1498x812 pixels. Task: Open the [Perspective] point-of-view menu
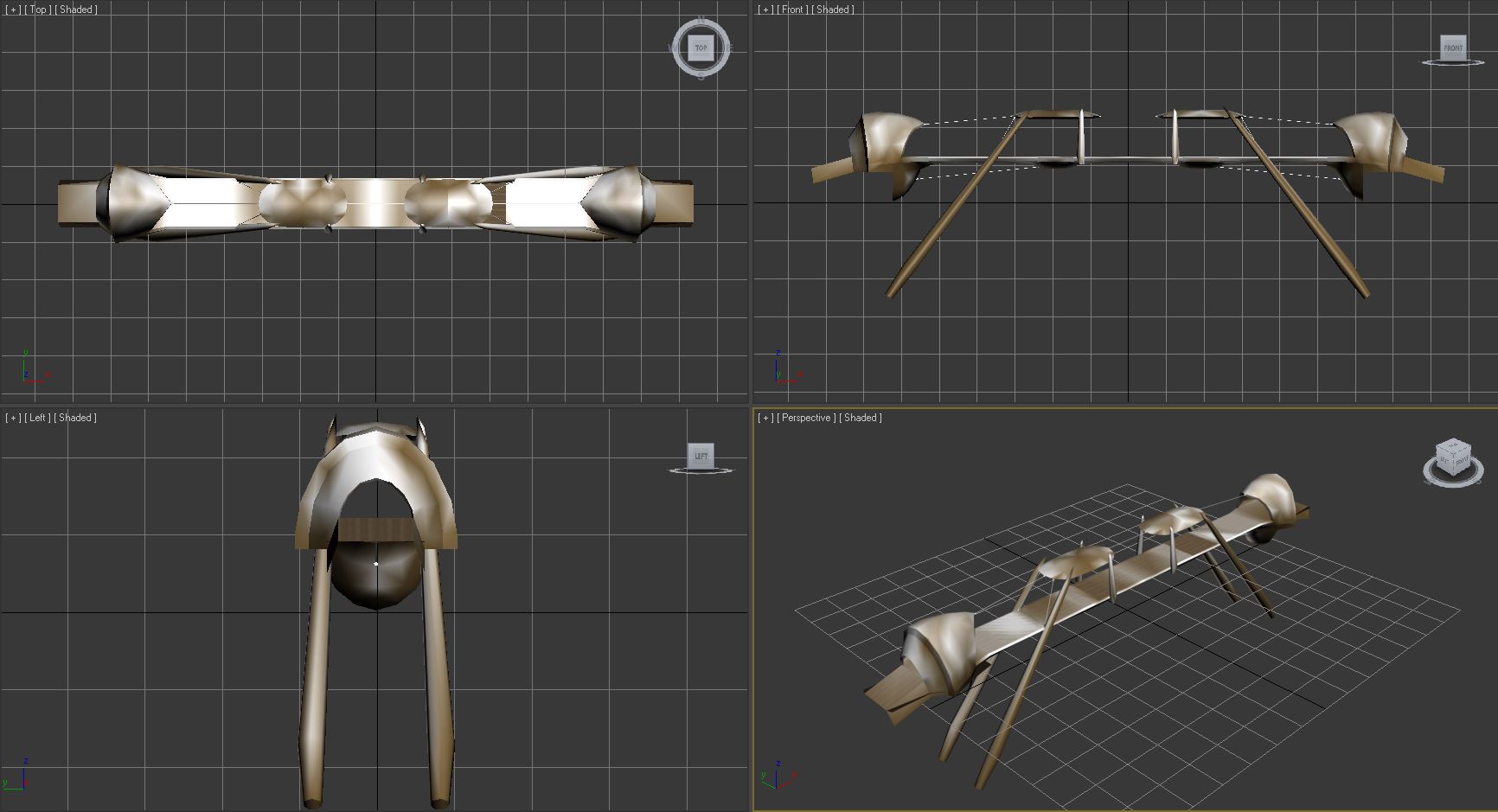click(806, 418)
